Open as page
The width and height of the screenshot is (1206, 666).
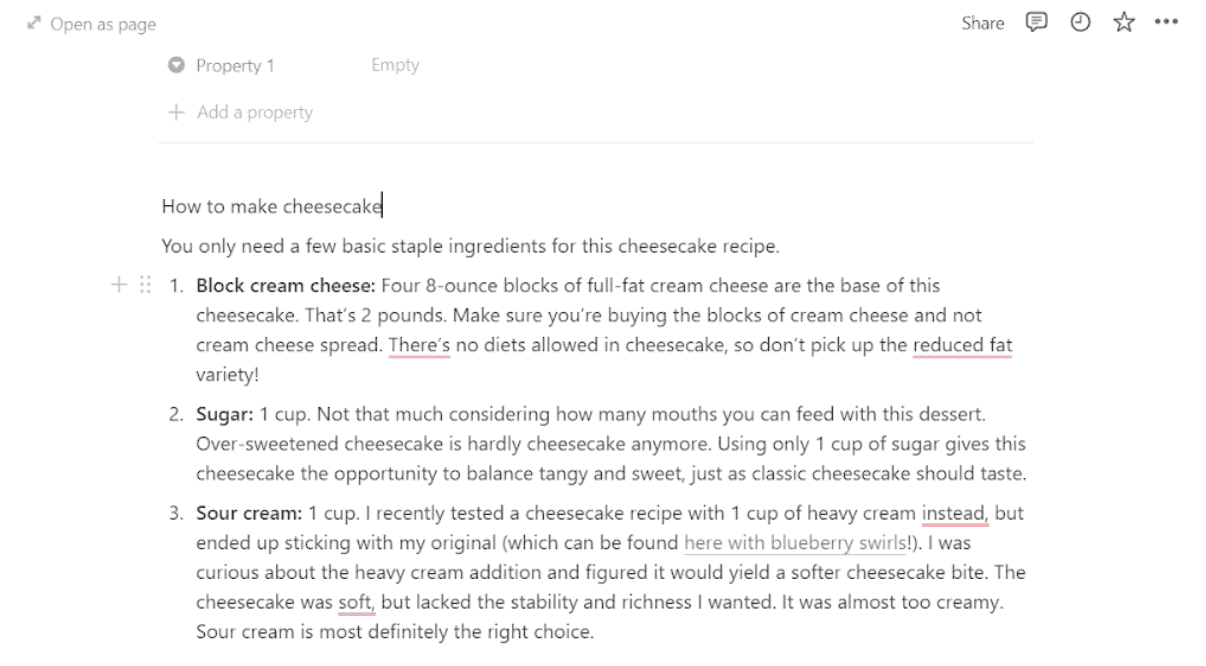pyautogui.click(x=103, y=23)
